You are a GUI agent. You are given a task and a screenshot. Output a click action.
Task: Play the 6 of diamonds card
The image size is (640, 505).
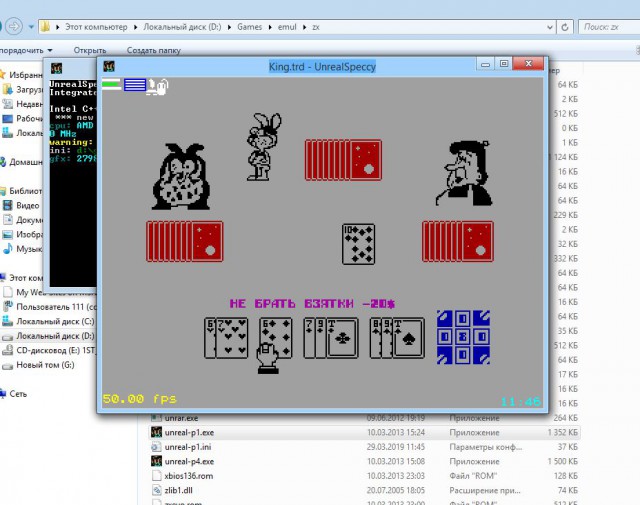(x=276, y=338)
